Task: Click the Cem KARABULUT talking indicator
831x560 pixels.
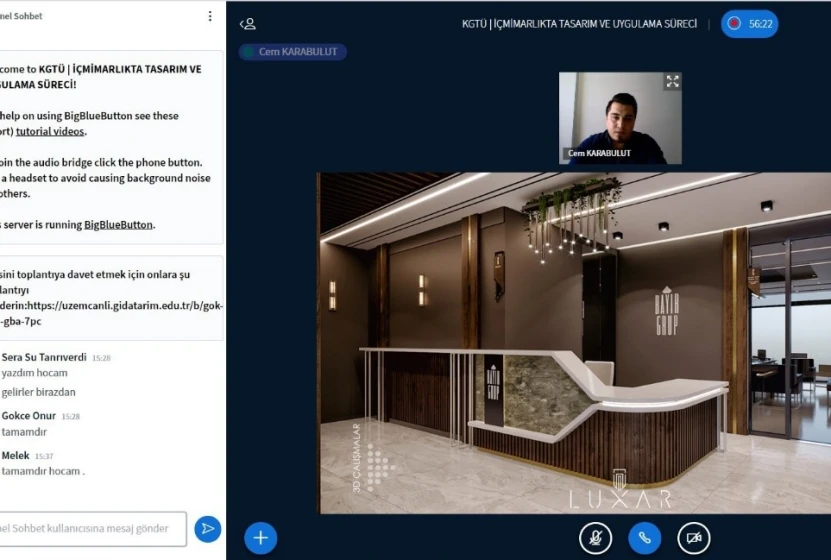Action: [x=293, y=52]
